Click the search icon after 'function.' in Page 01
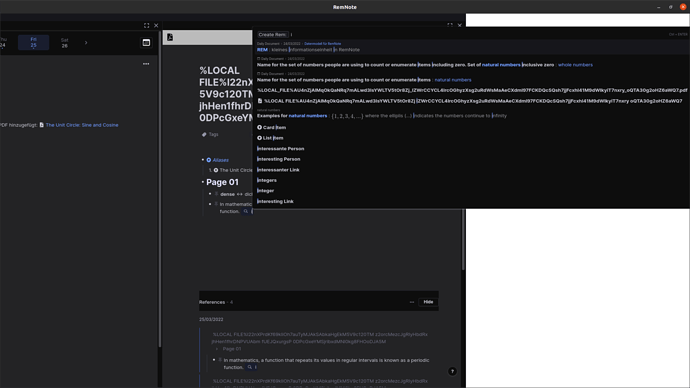The height and width of the screenshot is (388, 690). pyautogui.click(x=246, y=212)
